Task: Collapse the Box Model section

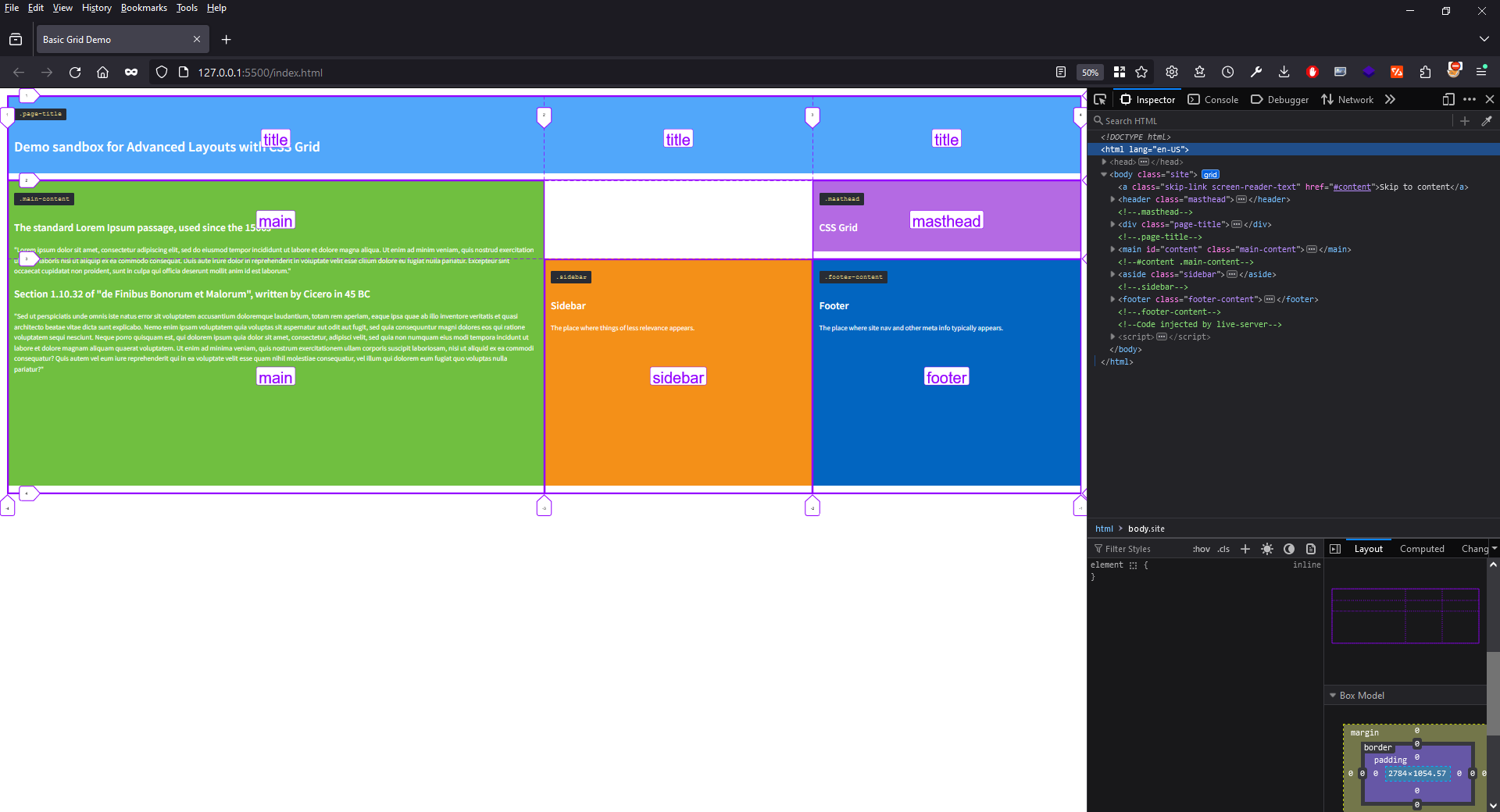Action: [x=1333, y=695]
